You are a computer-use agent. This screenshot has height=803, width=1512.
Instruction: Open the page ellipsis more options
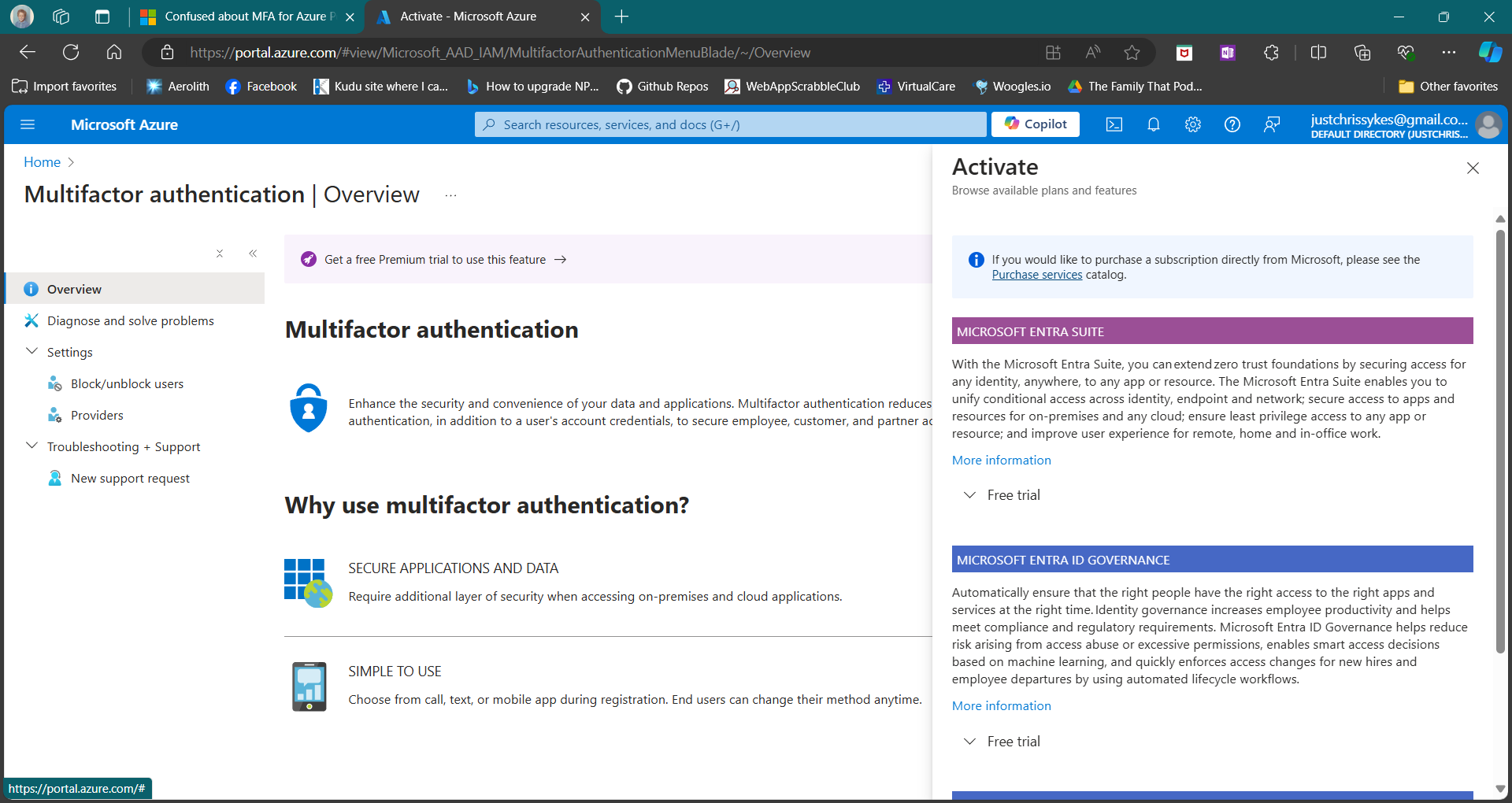click(x=450, y=195)
